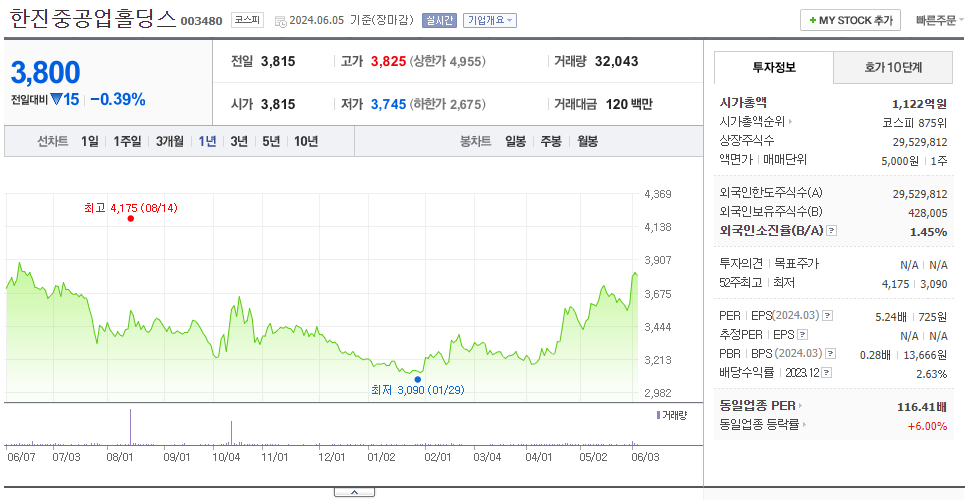968x500 pixels.
Task: Switch to the 호가10단계 tab
Action: [893, 67]
